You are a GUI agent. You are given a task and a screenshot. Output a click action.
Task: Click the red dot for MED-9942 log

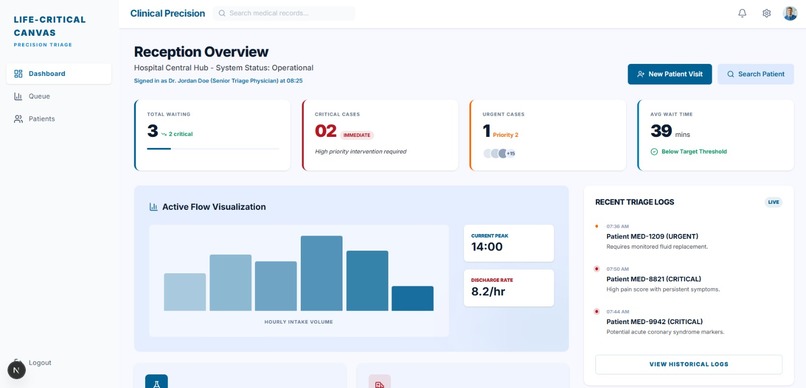point(596,311)
